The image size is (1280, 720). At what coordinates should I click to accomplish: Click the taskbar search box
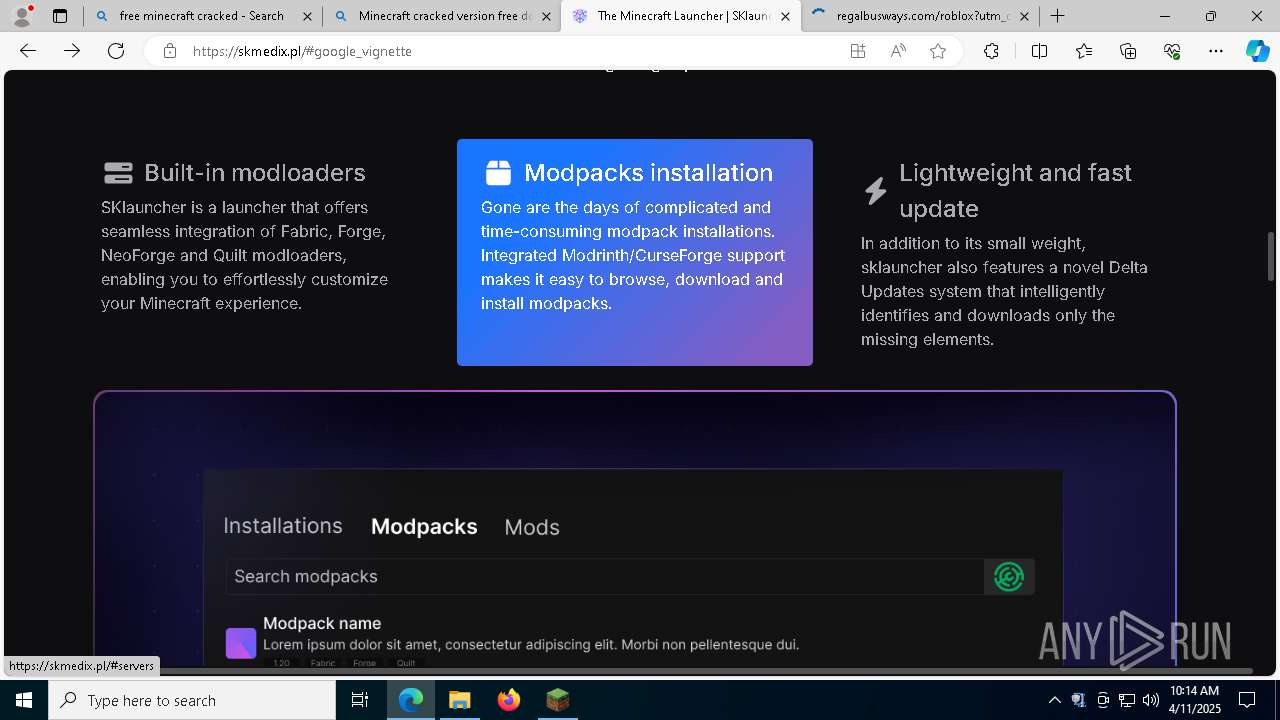point(192,700)
